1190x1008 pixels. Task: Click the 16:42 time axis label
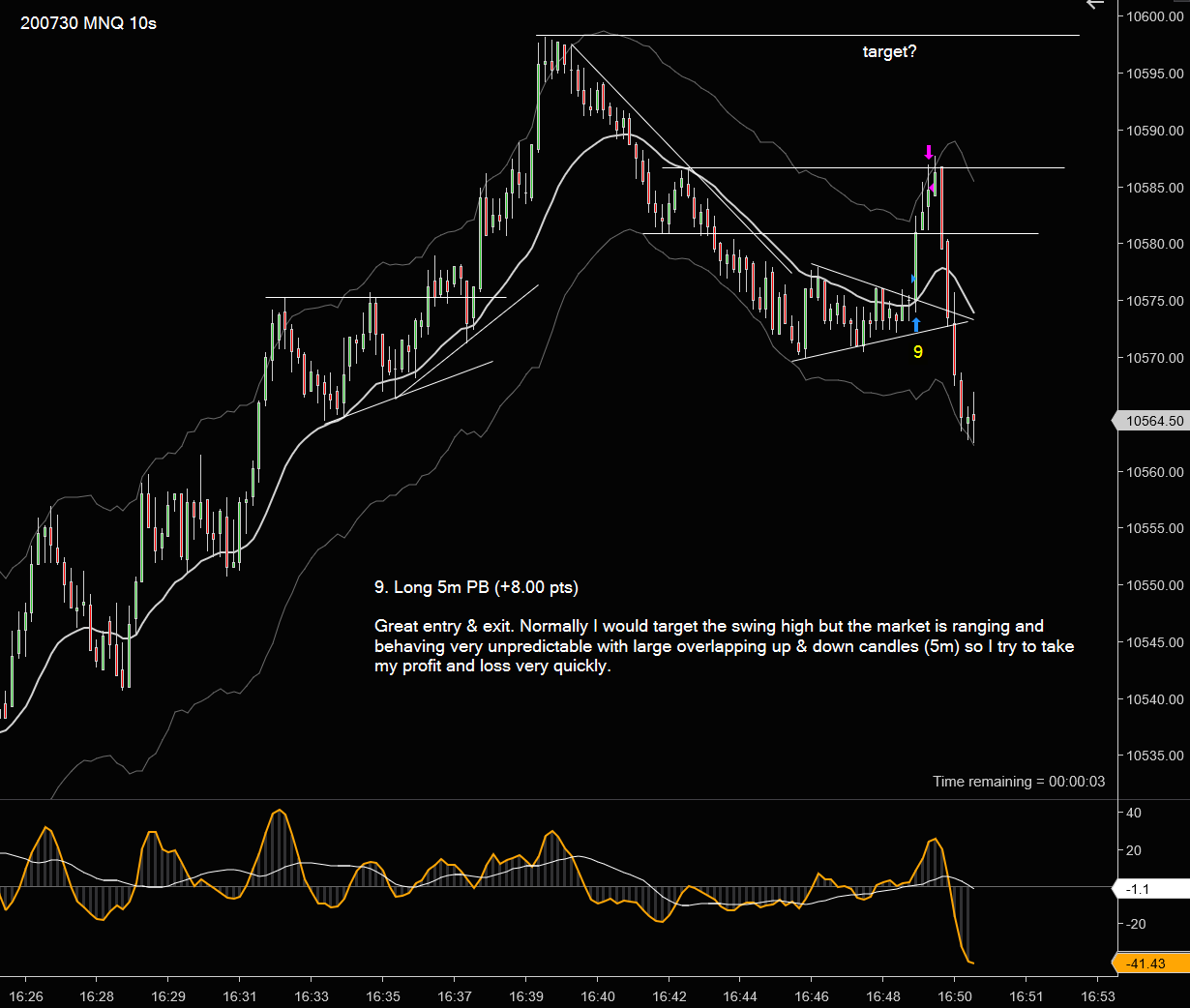click(x=669, y=996)
